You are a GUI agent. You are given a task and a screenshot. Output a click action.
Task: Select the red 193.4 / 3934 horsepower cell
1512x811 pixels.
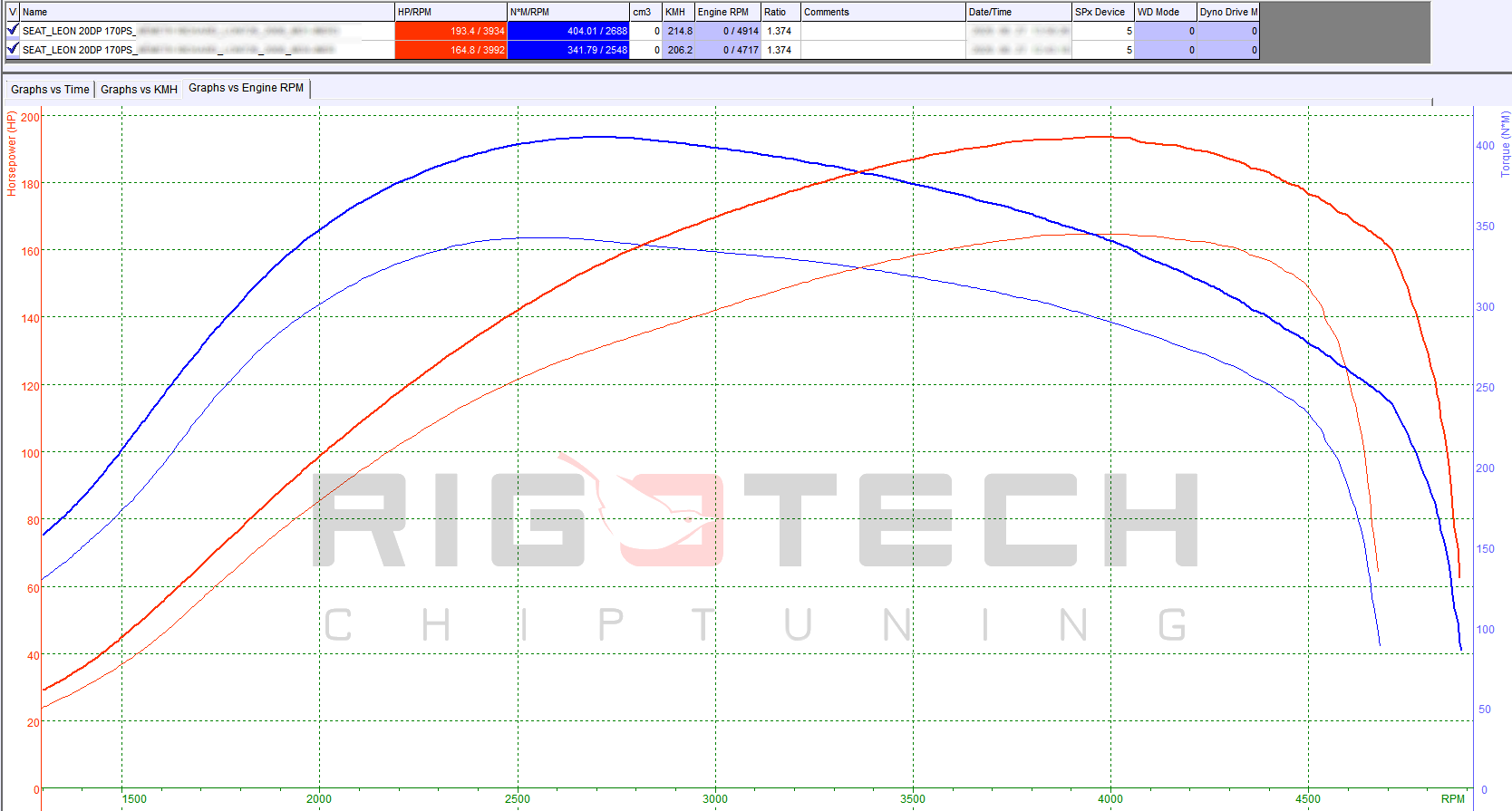point(451,31)
